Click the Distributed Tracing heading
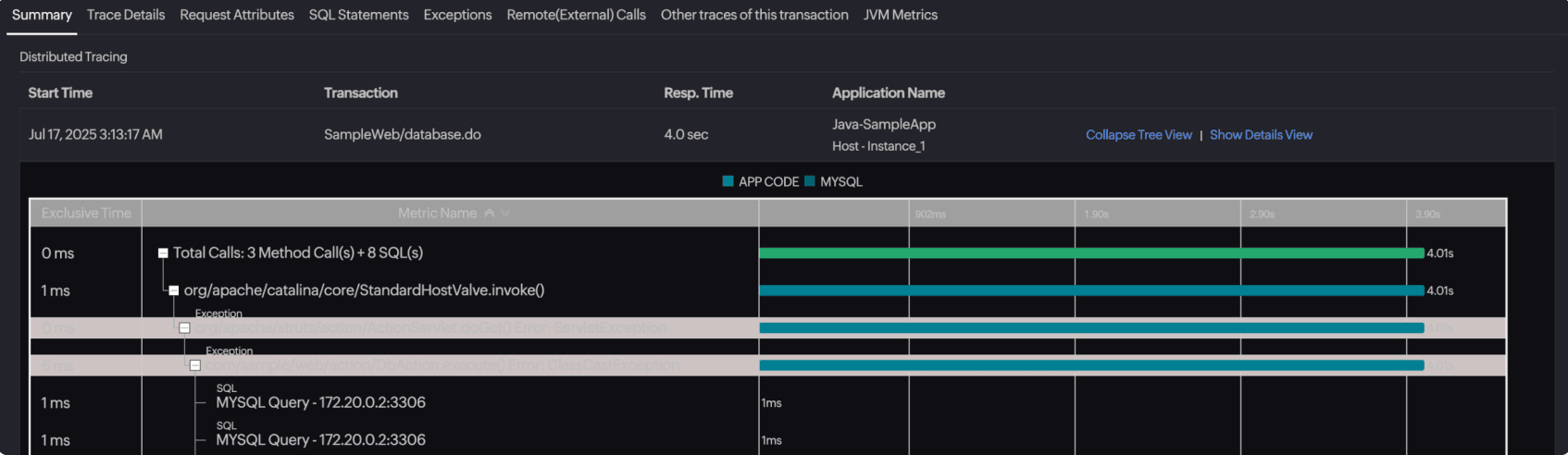1568x455 pixels. pyautogui.click(x=73, y=56)
